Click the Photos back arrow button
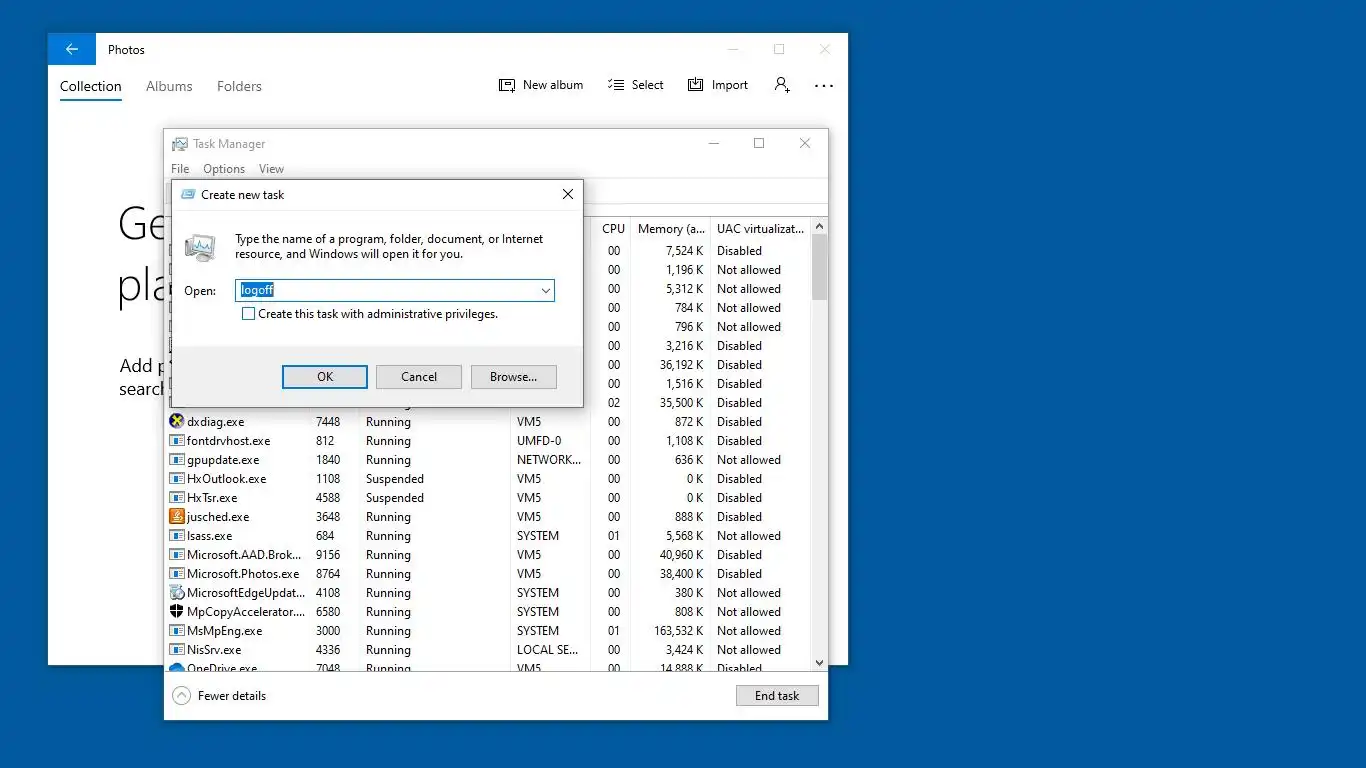The image size is (1366, 768). (72, 49)
